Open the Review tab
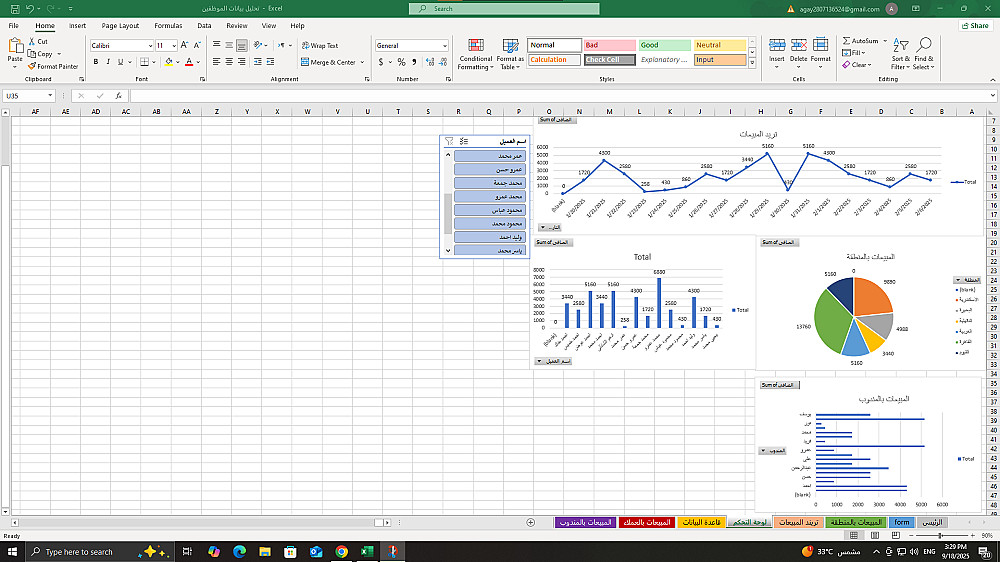 pos(237,26)
